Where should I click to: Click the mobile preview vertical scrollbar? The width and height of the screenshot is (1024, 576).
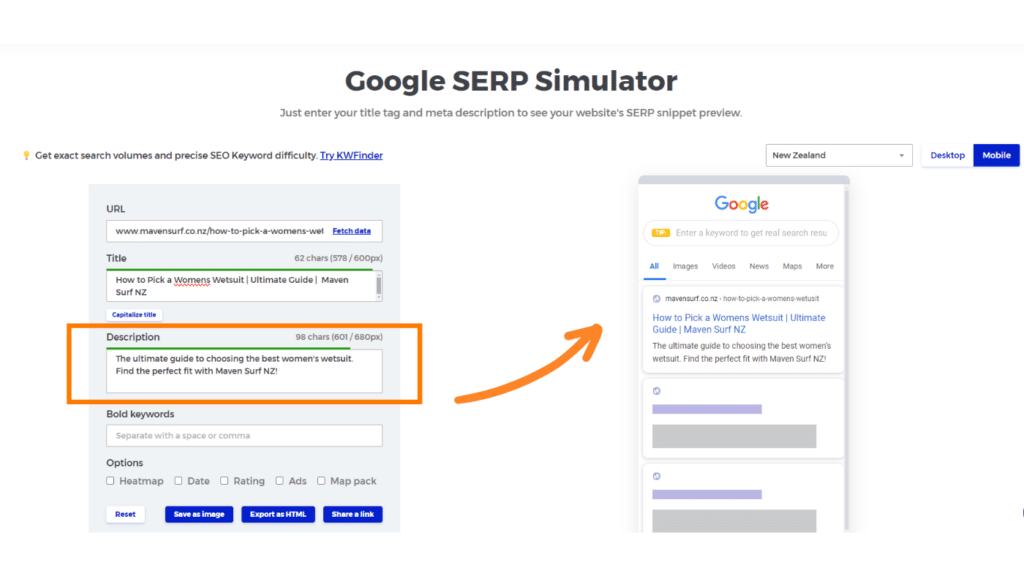click(847, 359)
